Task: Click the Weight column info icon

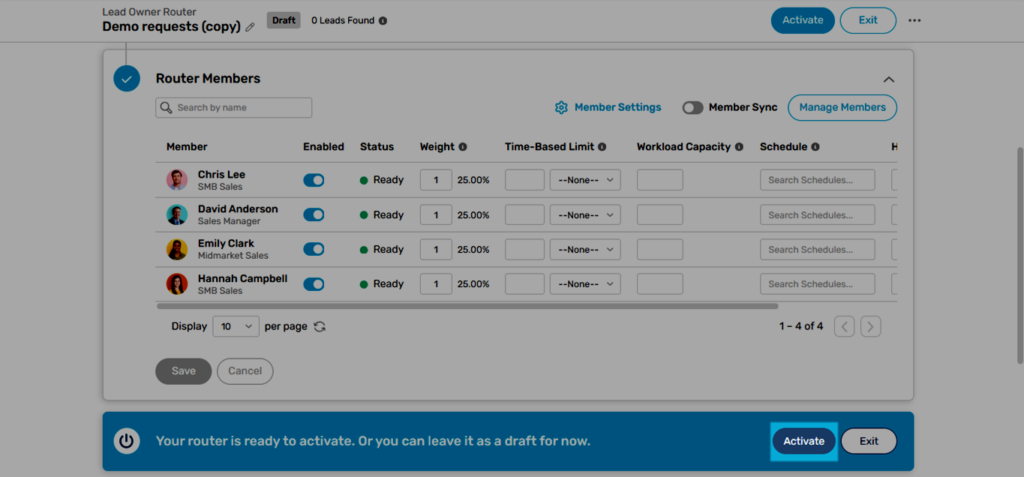Action: 462,147
